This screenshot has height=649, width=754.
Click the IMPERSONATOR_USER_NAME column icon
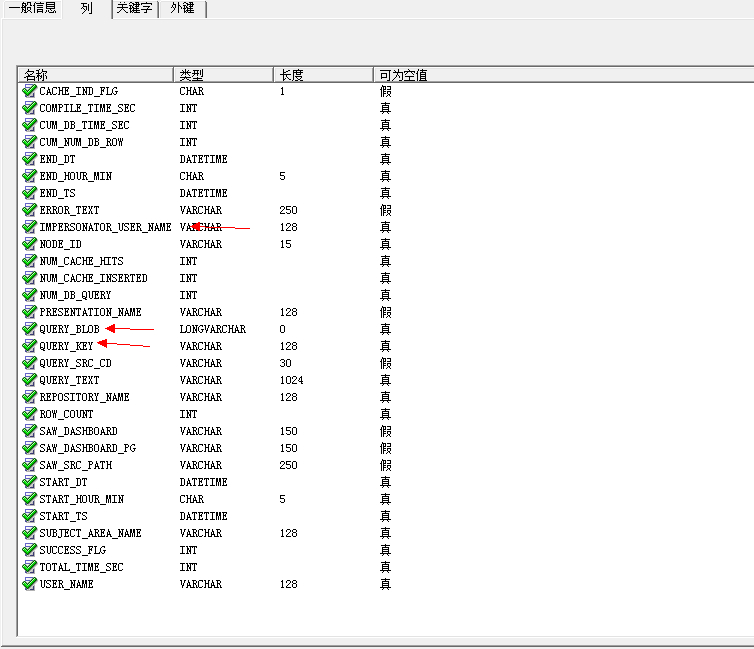29,227
